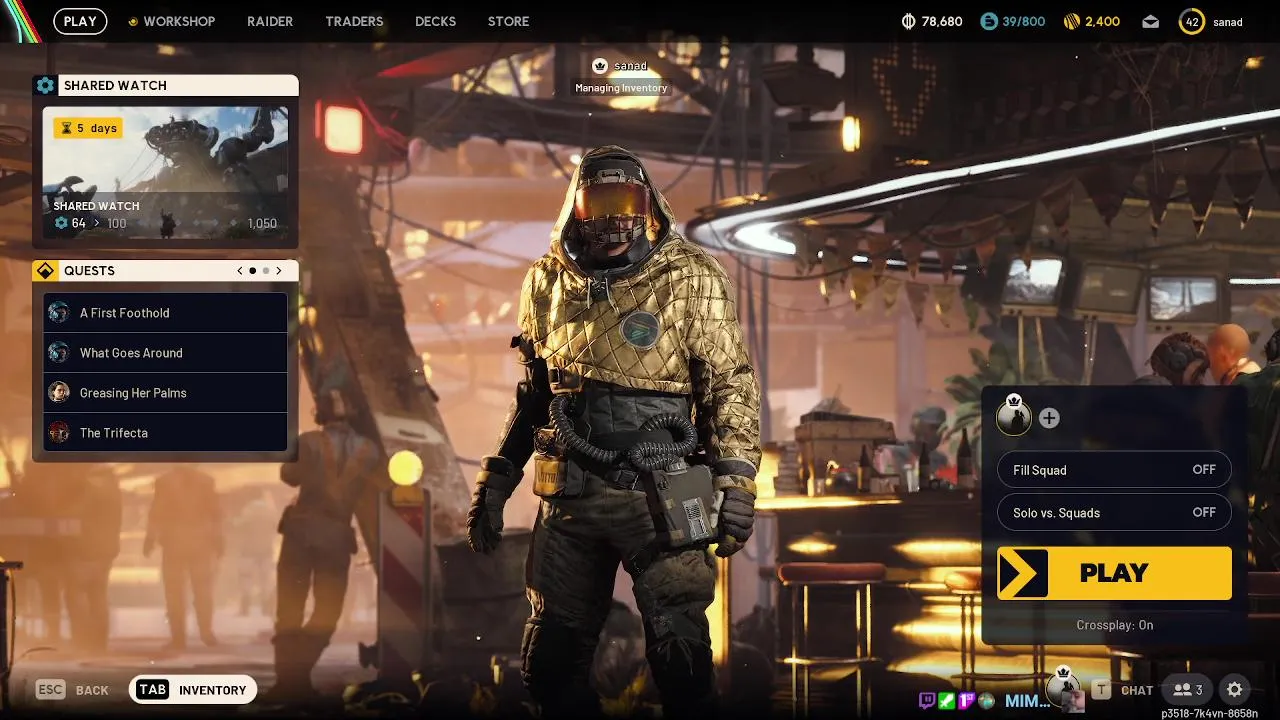Click the Shared Watch gear icon
This screenshot has height=720, width=1280.
45,85
